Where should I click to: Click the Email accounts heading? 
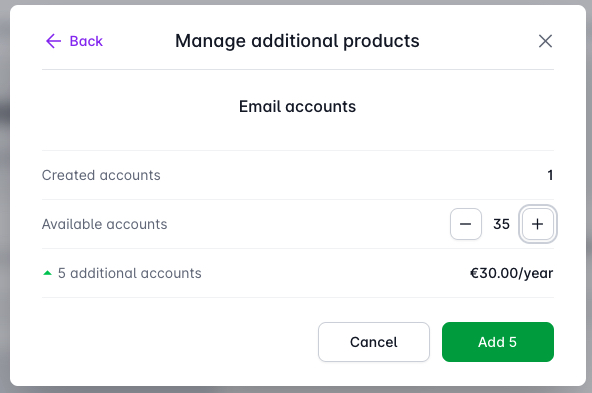[x=297, y=106]
